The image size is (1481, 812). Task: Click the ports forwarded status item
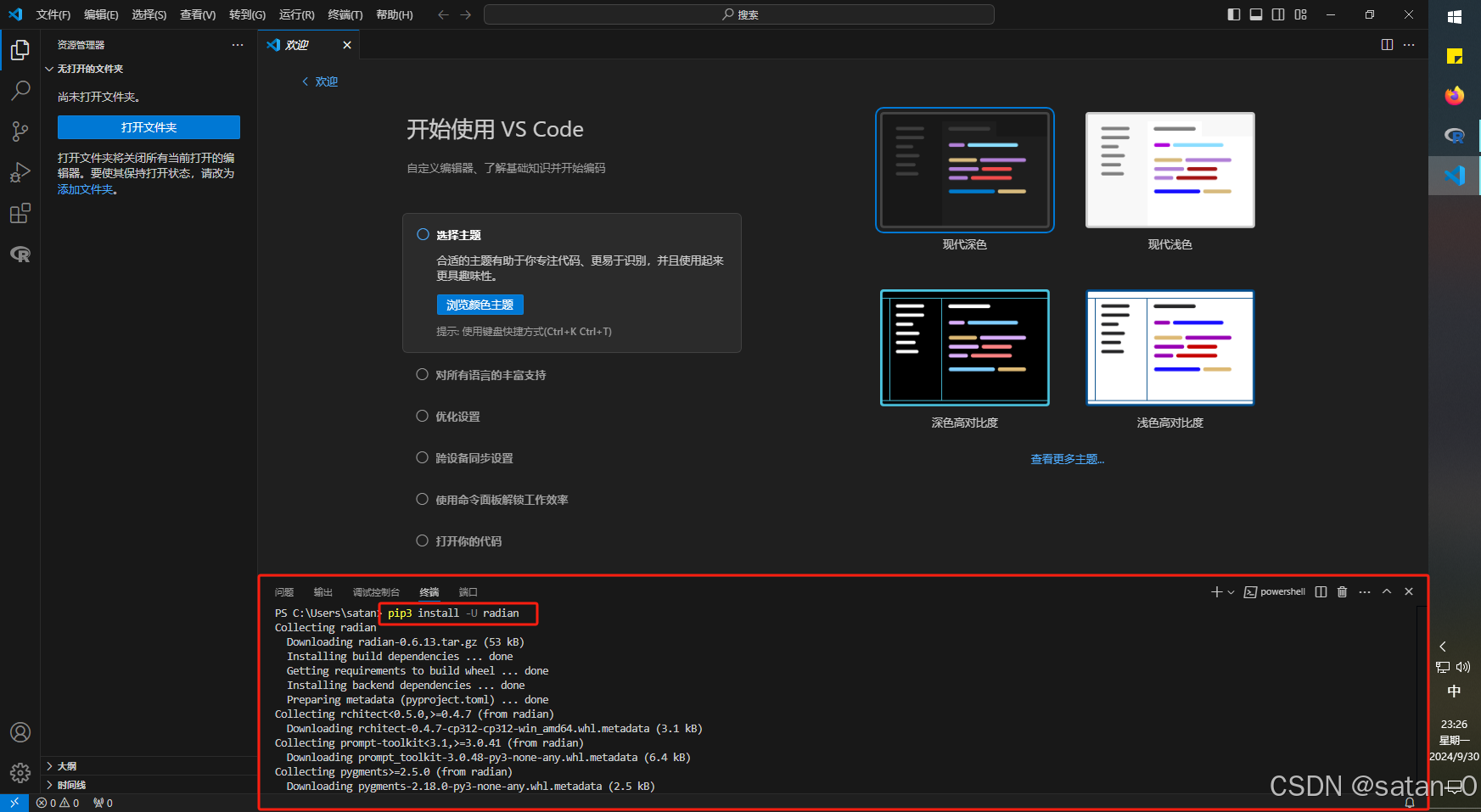pyautogui.click(x=103, y=803)
